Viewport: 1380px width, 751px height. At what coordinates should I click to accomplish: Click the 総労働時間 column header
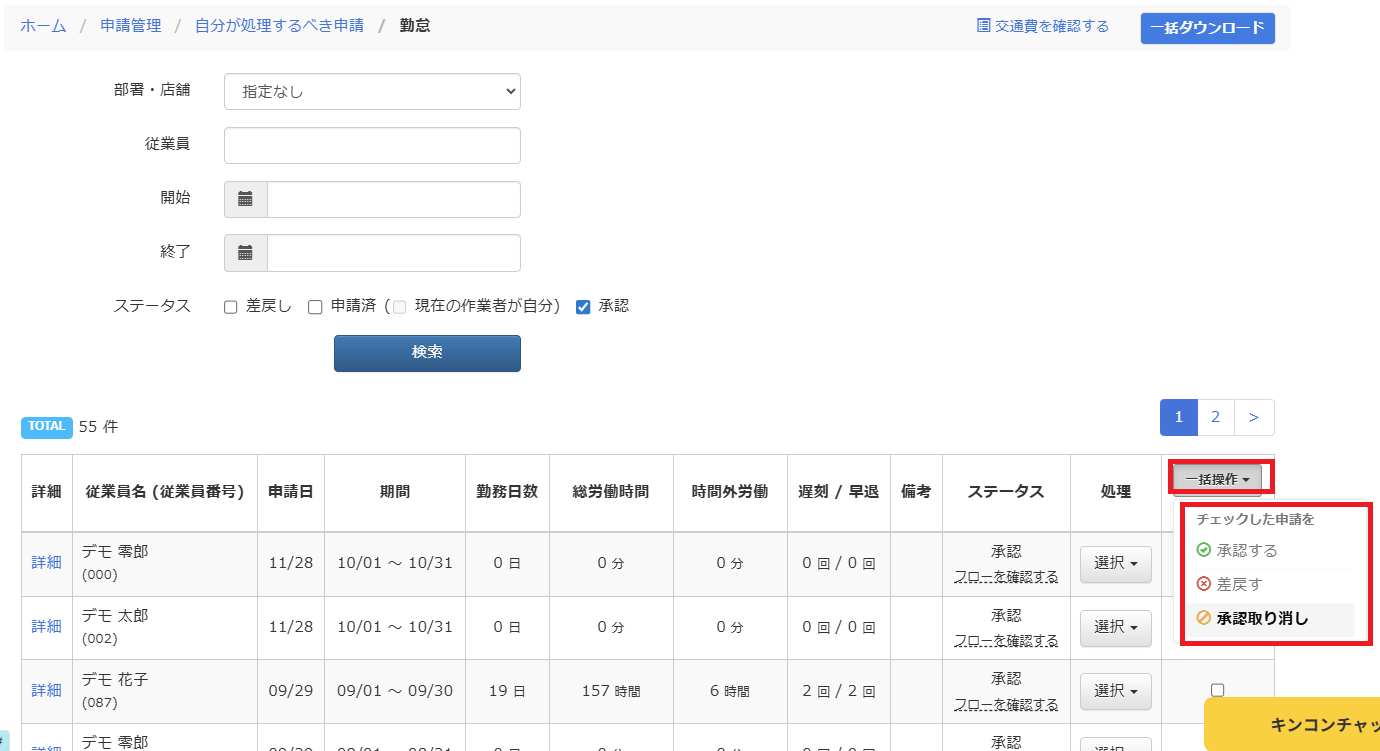pyautogui.click(x=611, y=492)
